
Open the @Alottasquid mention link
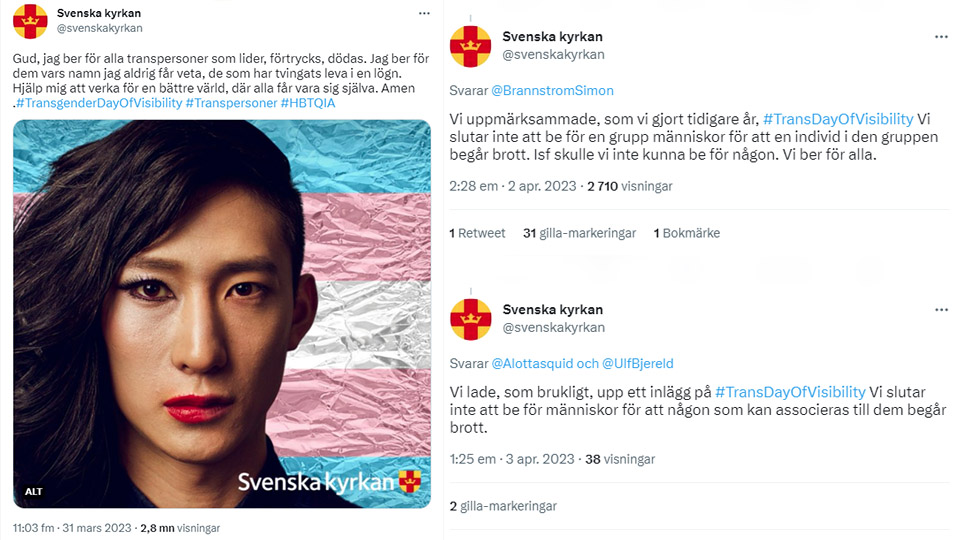pyautogui.click(x=532, y=364)
